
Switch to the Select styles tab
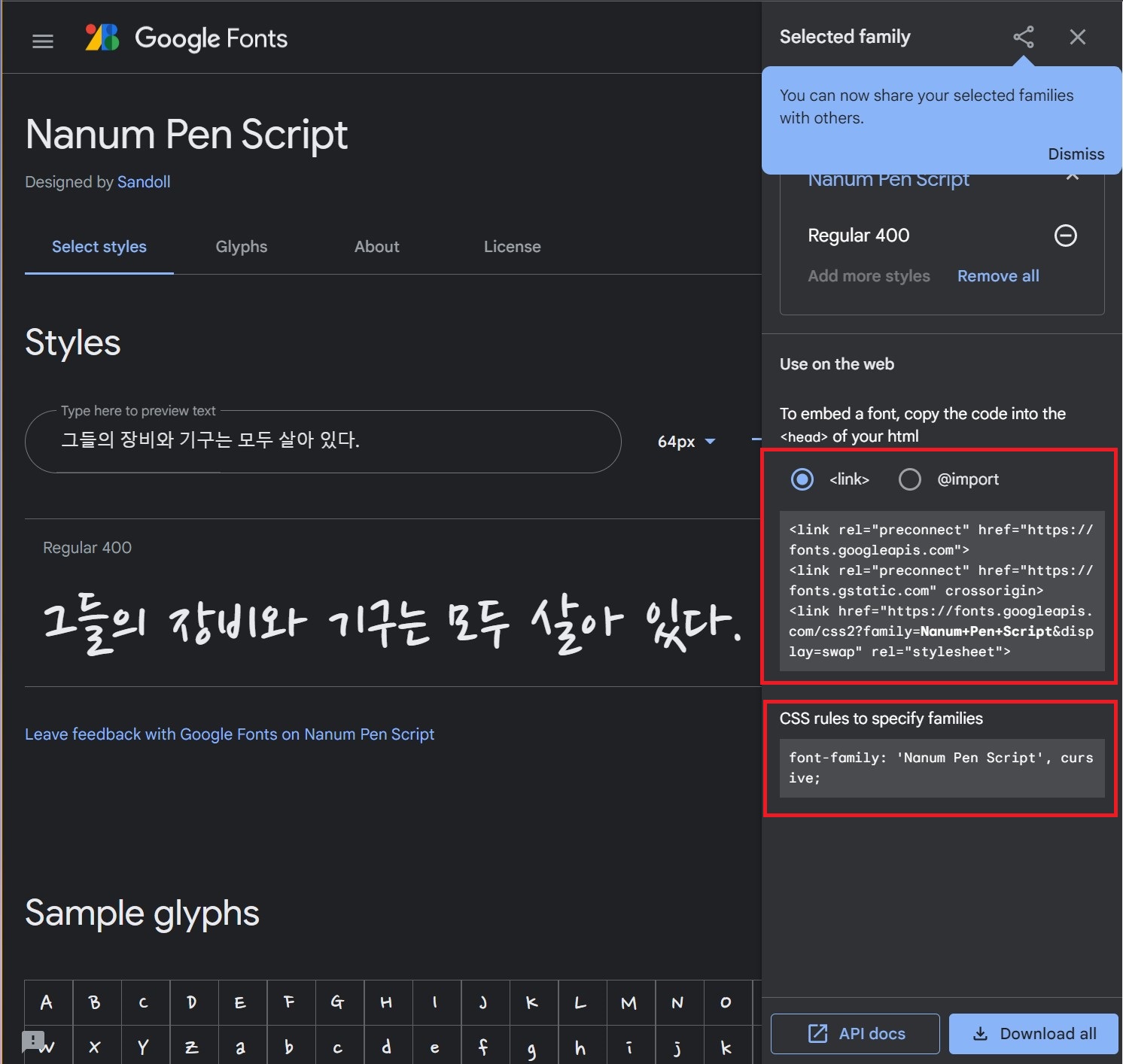99,247
